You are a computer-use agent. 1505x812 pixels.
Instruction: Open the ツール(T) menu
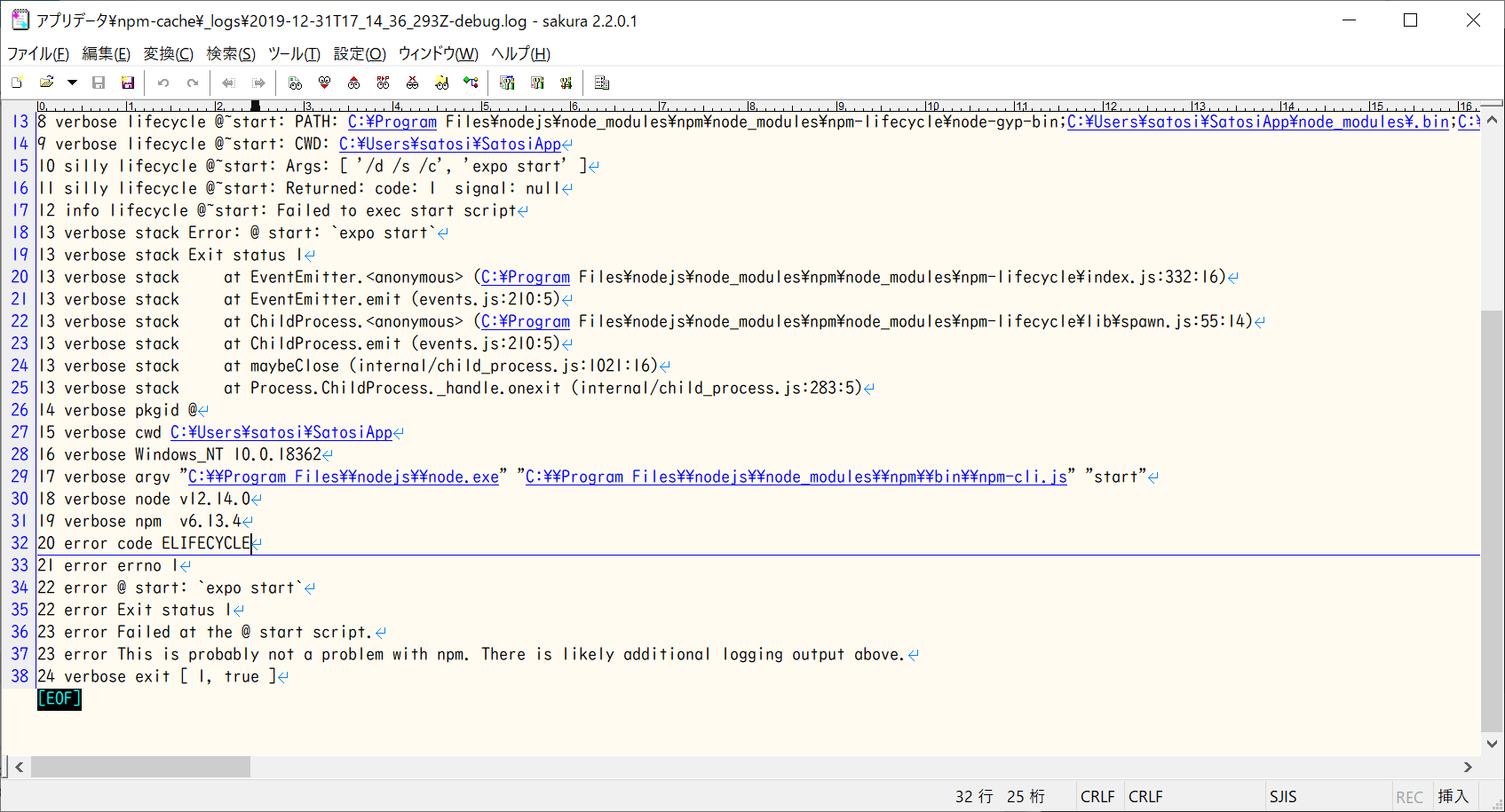tap(294, 53)
